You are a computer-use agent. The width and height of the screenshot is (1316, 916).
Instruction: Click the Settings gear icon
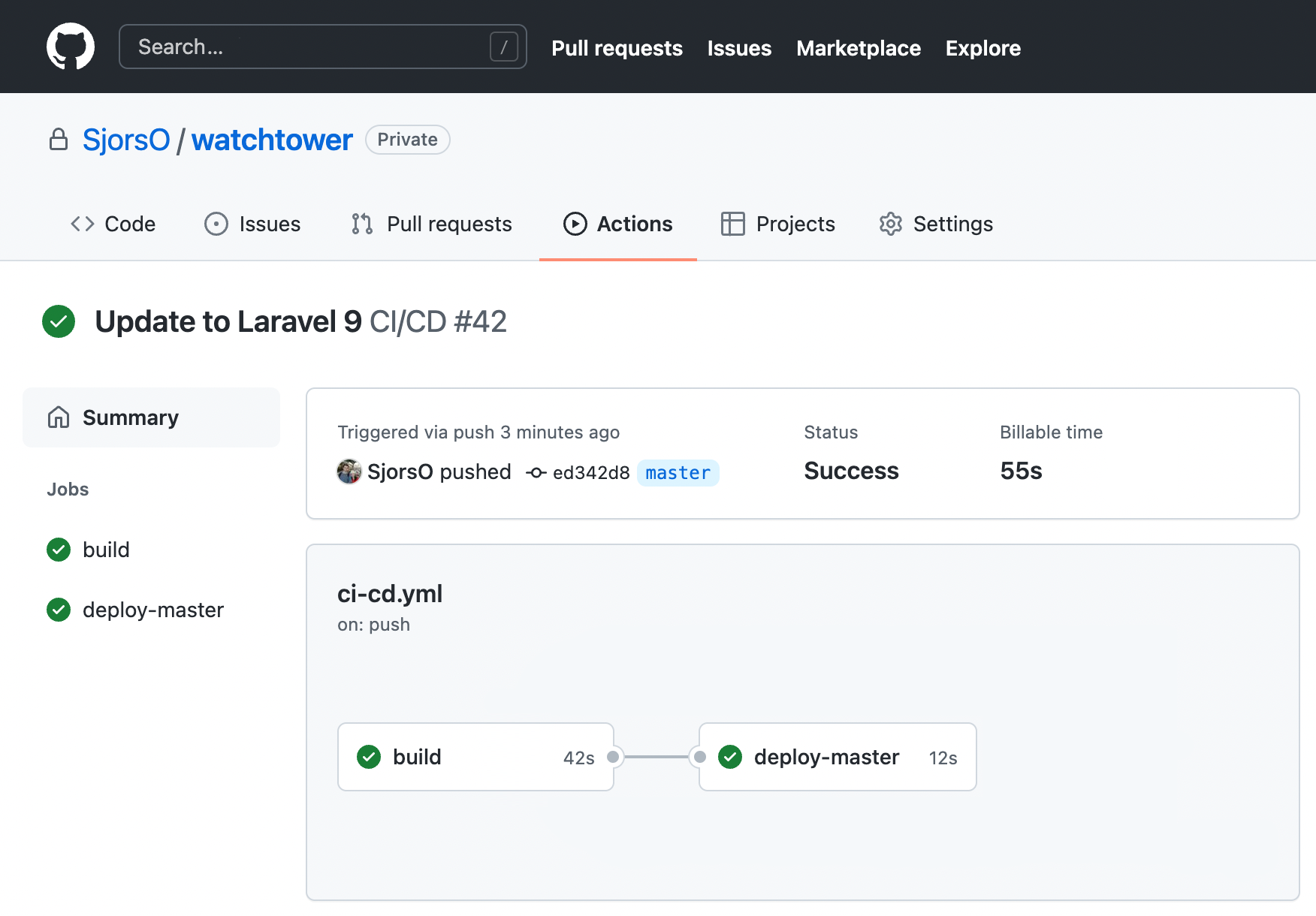891,224
